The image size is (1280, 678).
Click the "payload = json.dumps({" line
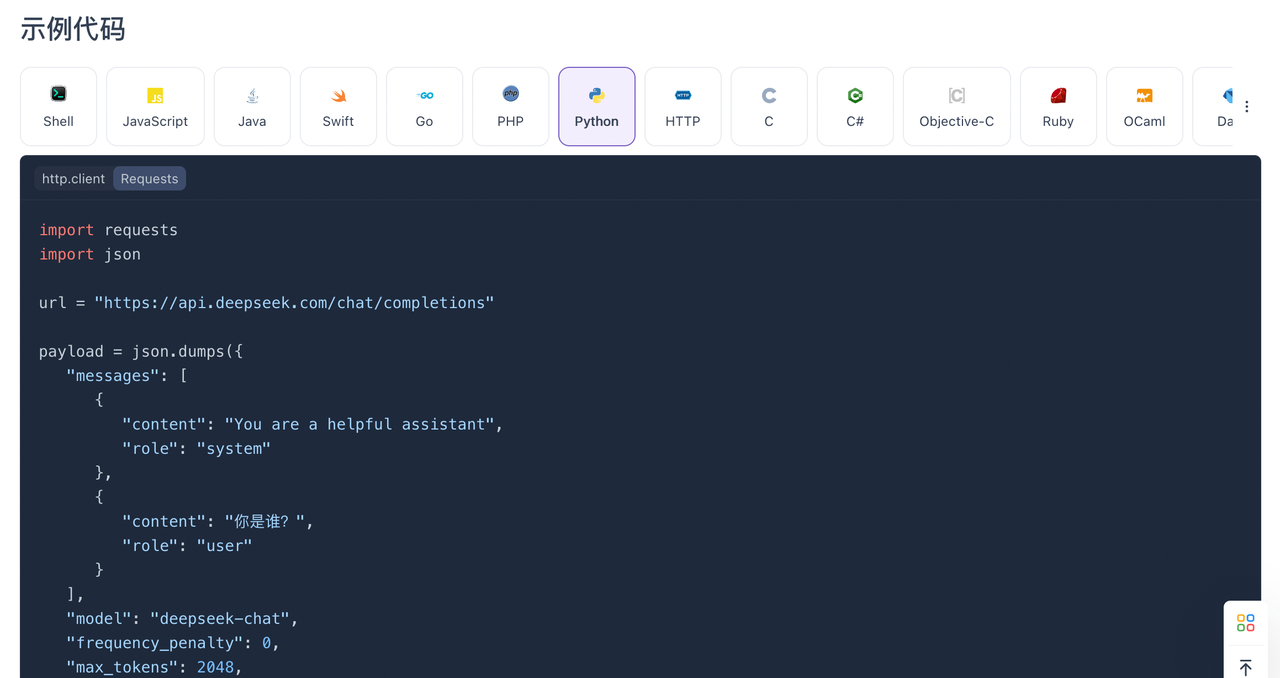click(141, 351)
